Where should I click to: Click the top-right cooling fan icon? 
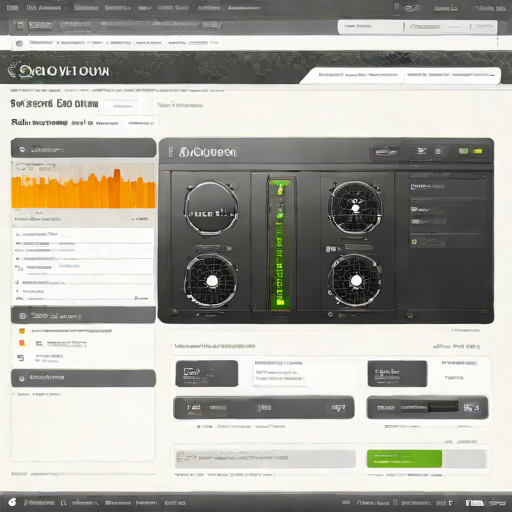tap(355, 207)
